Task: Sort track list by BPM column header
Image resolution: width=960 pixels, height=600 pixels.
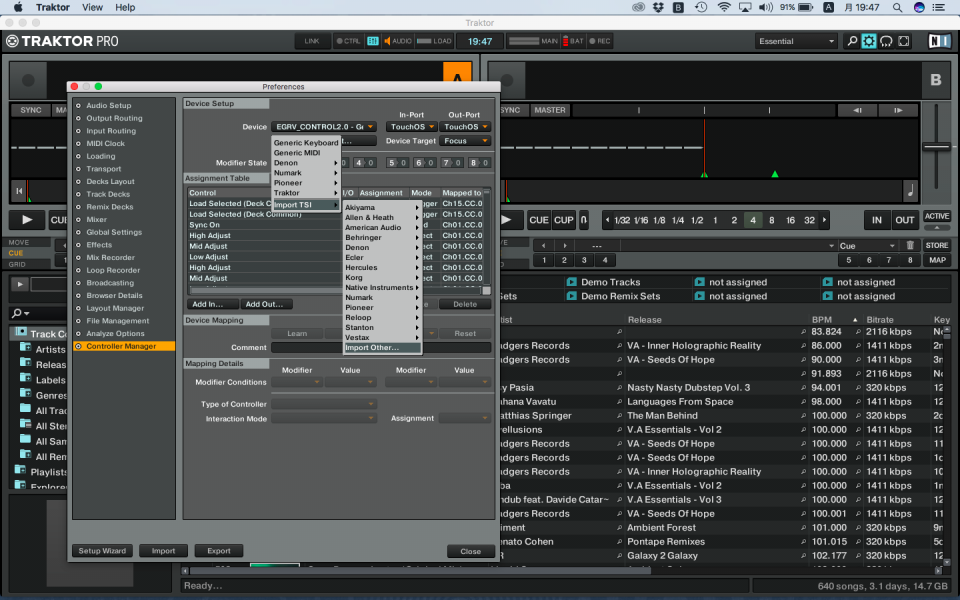Action: click(822, 320)
